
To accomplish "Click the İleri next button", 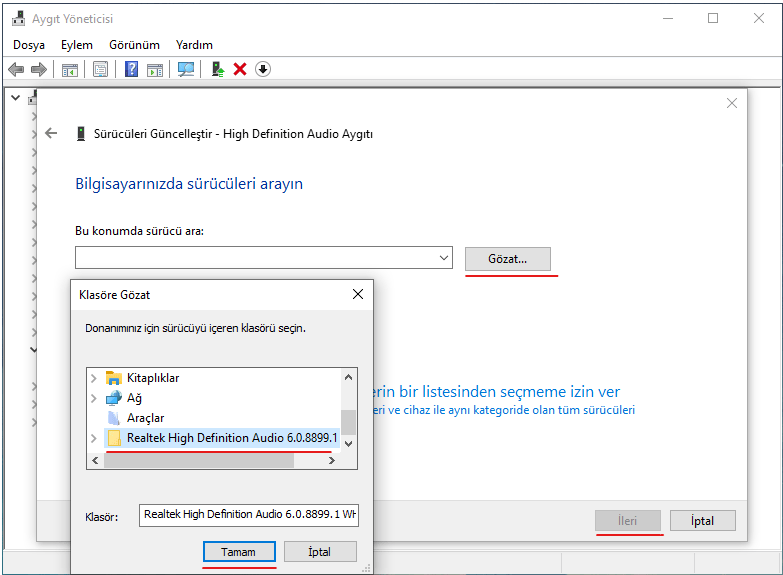I will 628,521.
